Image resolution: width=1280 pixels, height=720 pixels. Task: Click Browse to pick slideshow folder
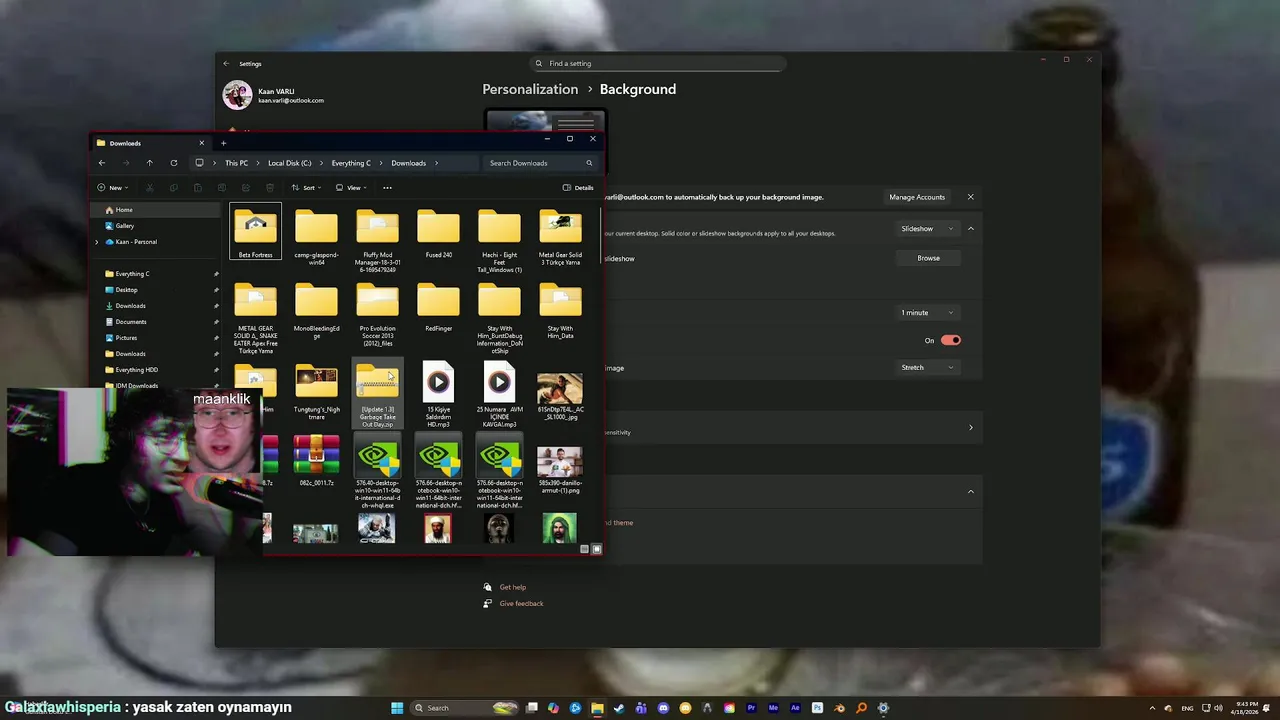[929, 258]
